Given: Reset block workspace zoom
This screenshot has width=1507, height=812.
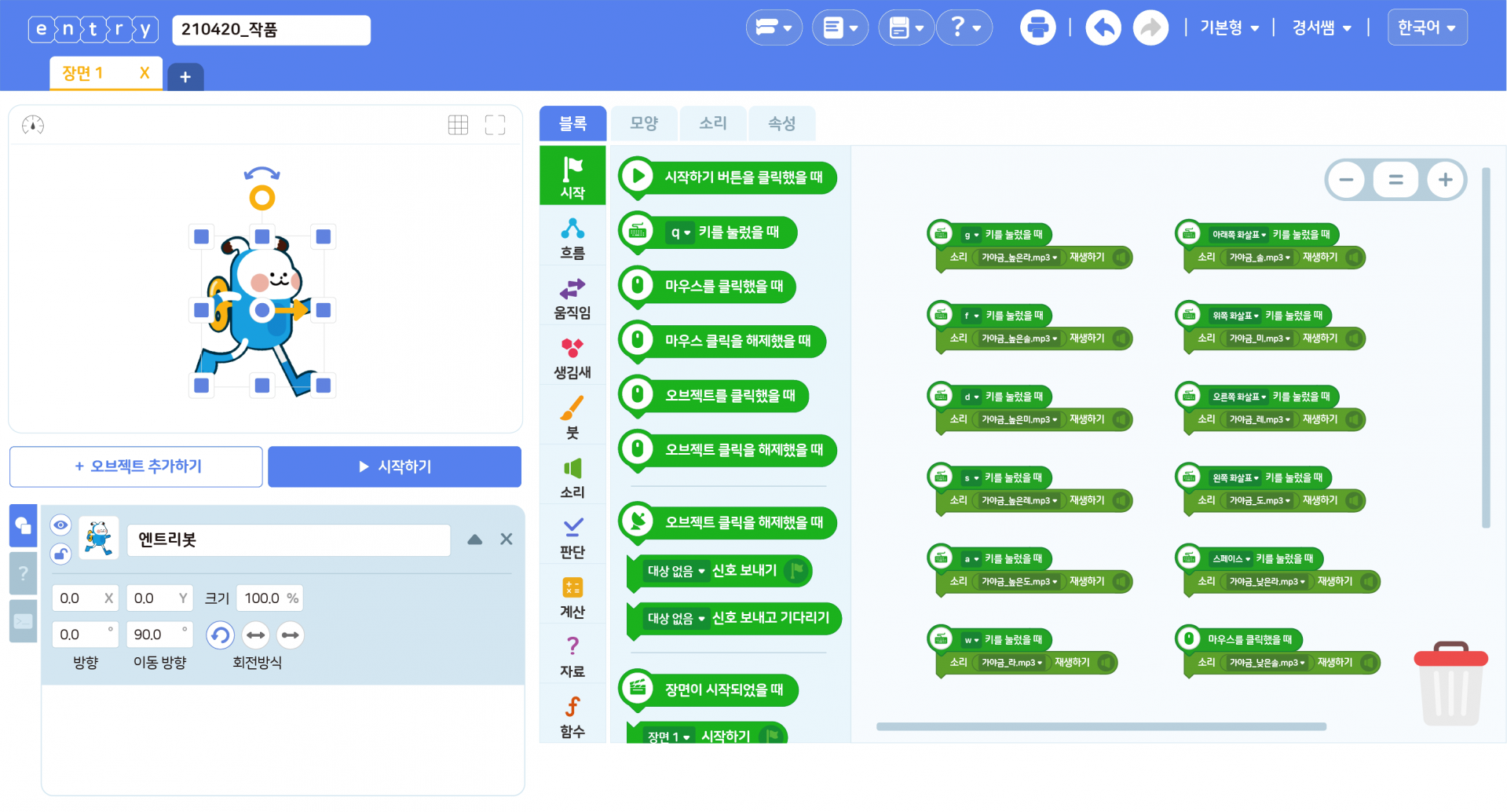Looking at the screenshot, I should 1395,180.
